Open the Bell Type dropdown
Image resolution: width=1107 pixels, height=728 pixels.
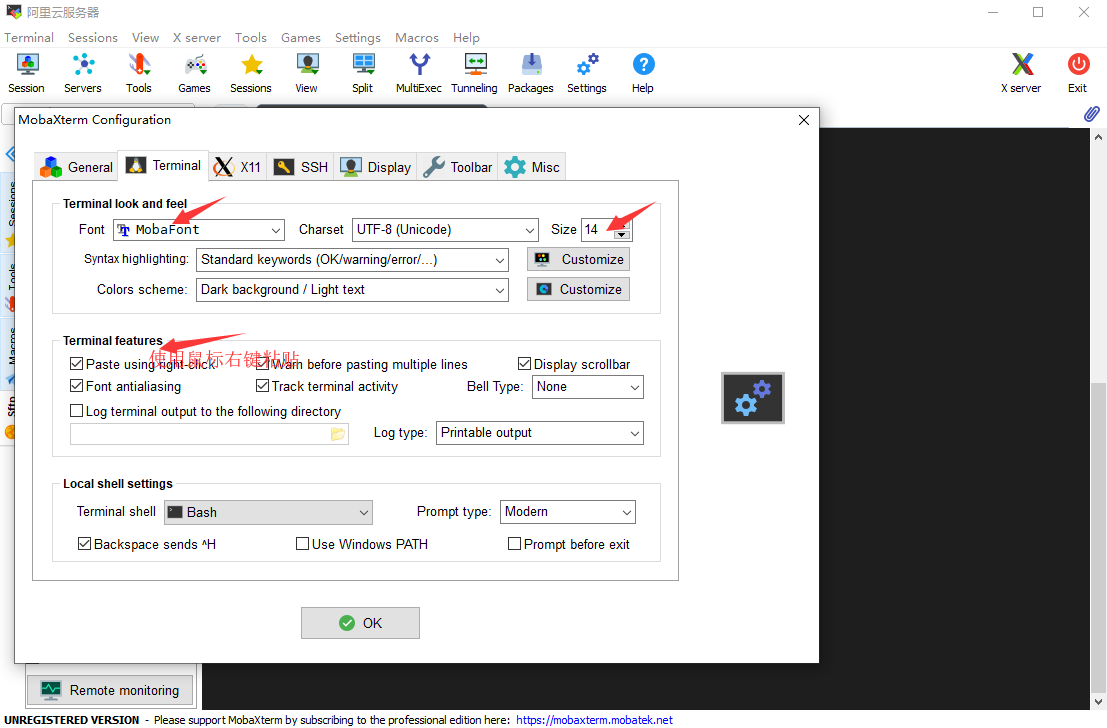coord(587,387)
